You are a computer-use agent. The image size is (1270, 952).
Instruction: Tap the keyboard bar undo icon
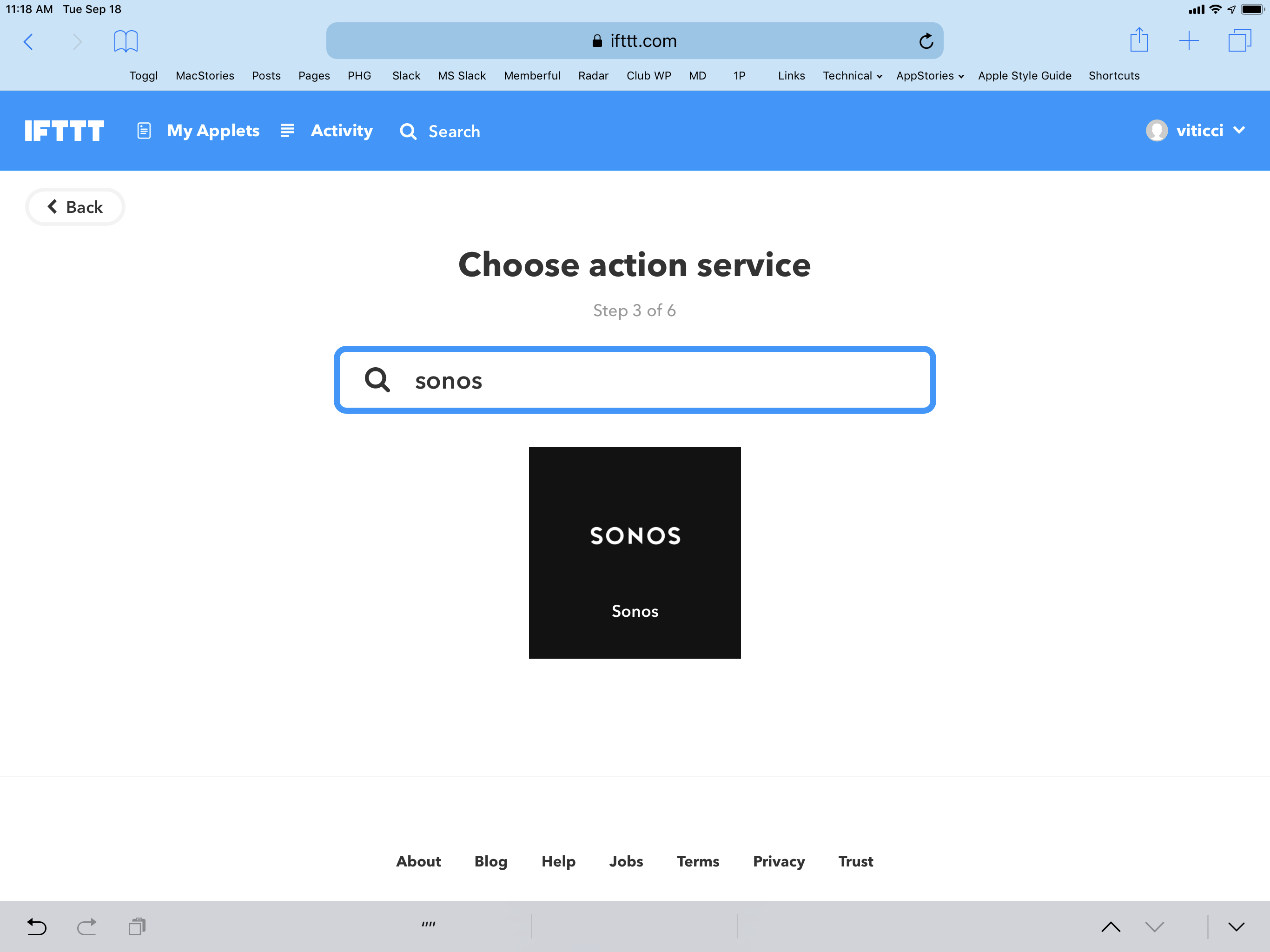(37, 926)
